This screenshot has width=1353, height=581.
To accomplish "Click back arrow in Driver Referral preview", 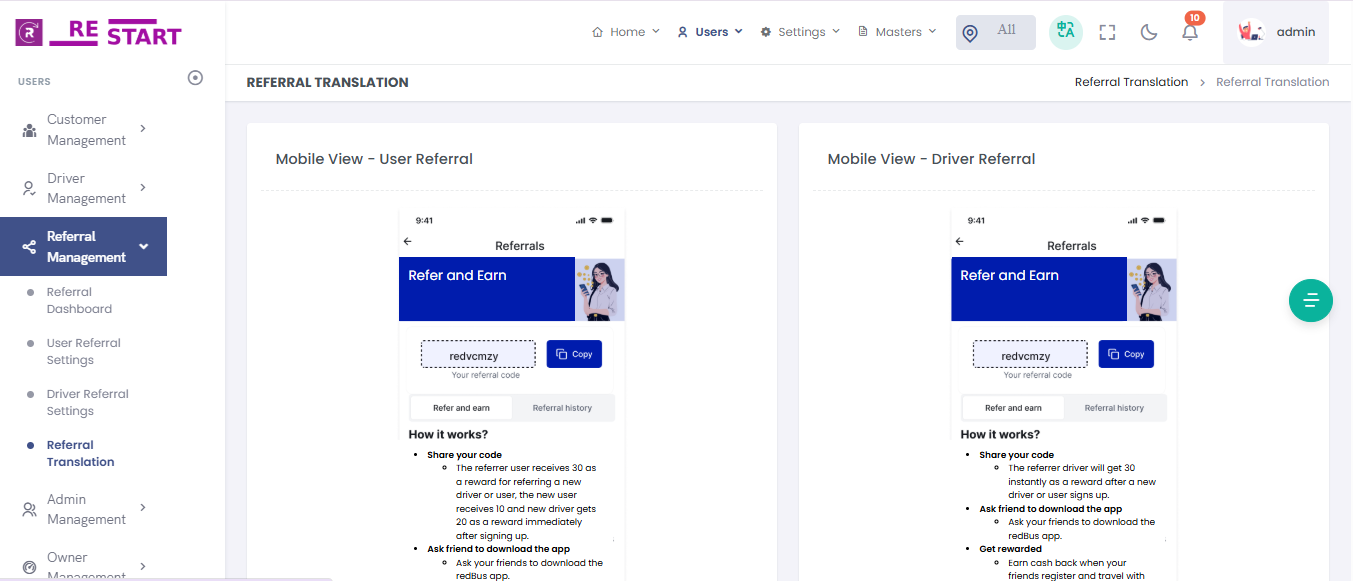I will [960, 242].
